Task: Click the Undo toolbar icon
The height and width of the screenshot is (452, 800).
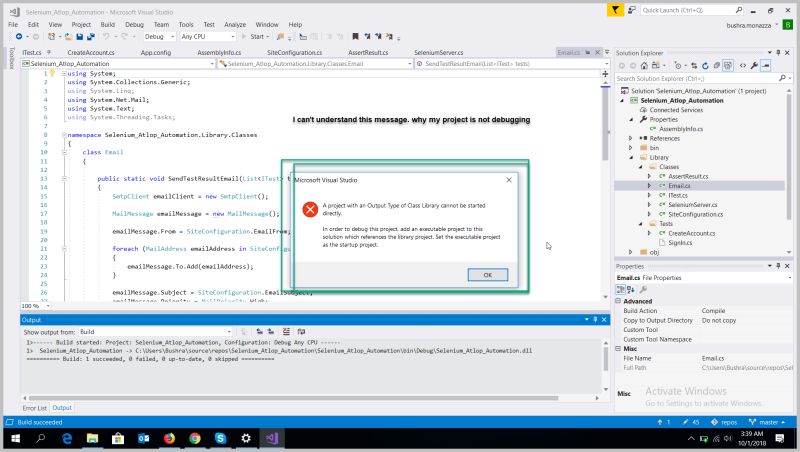Action: [x=106, y=37]
